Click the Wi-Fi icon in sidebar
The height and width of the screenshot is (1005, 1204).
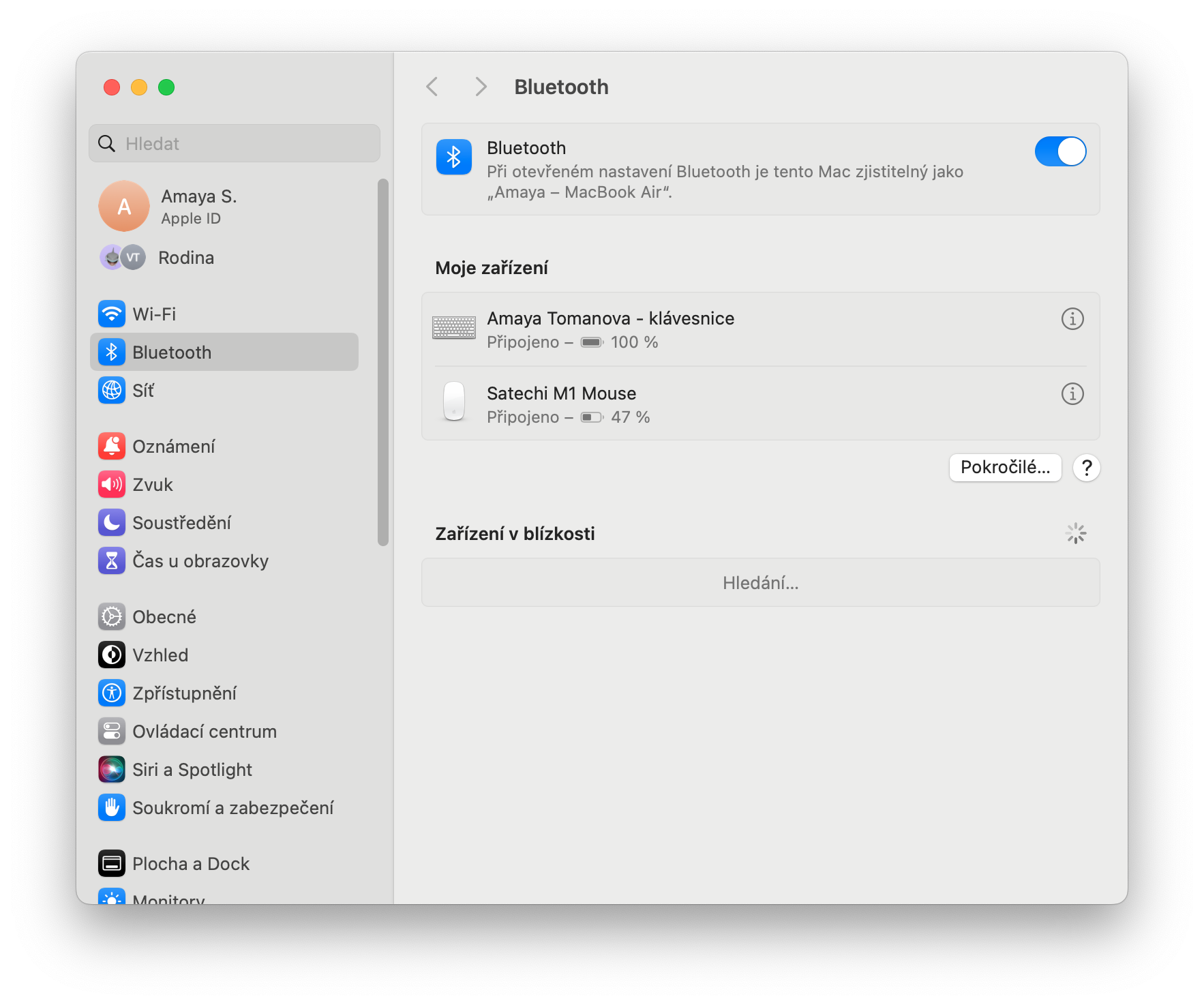click(112, 314)
